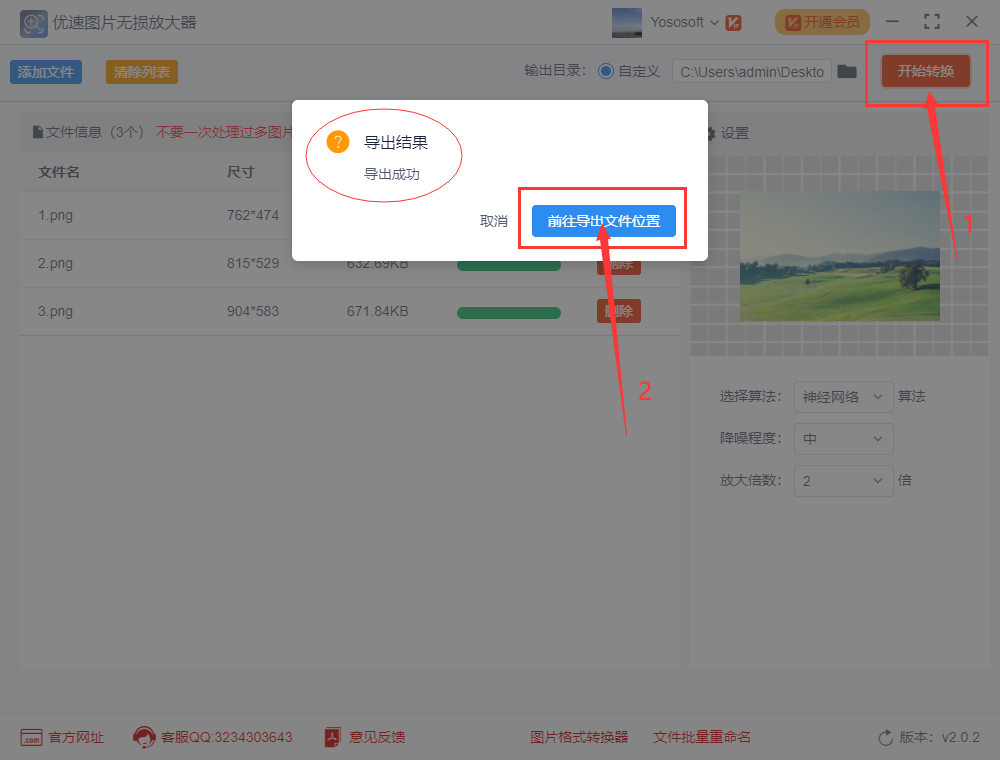The image size is (1000, 760).
Task: Click the version refresh icon near v2.0.2
Action: (x=884, y=737)
